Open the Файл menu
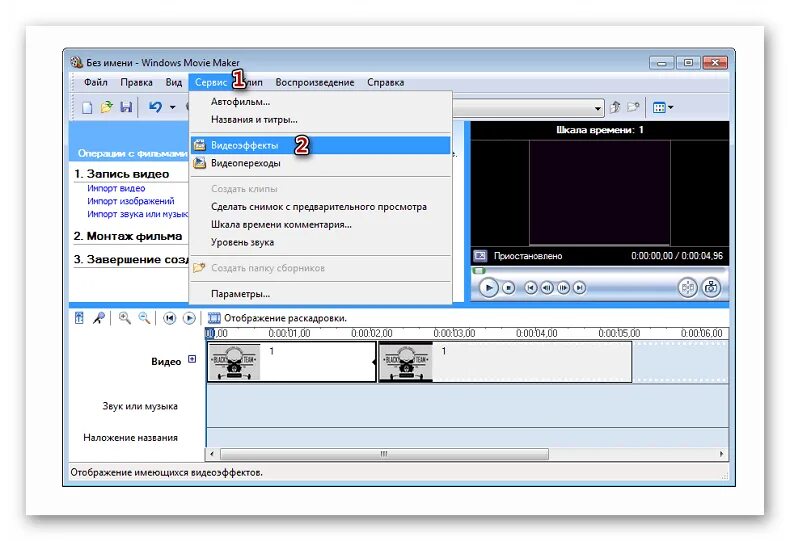The width and height of the screenshot is (790, 541). (95, 82)
